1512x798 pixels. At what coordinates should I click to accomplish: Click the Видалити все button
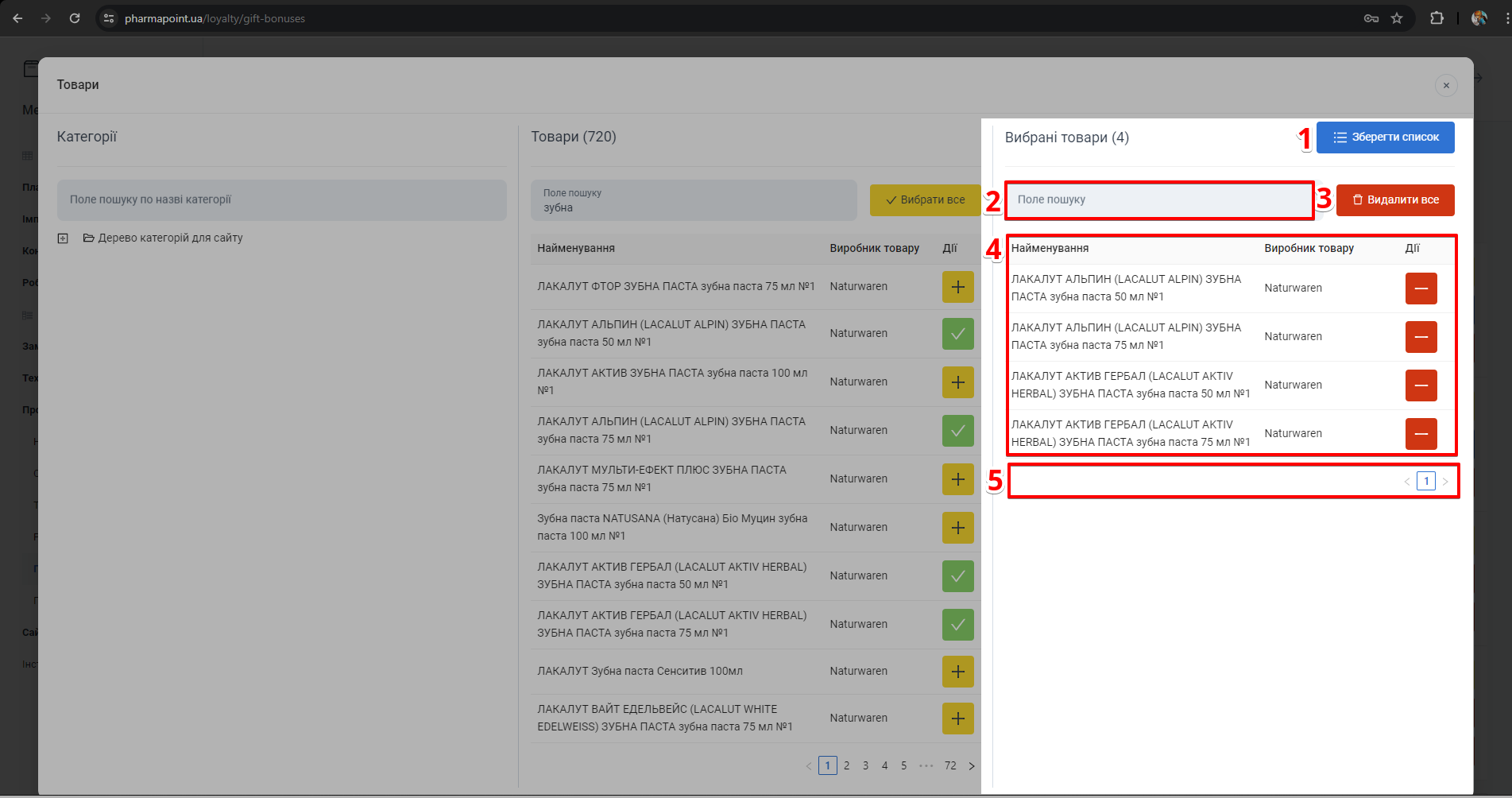point(1394,200)
